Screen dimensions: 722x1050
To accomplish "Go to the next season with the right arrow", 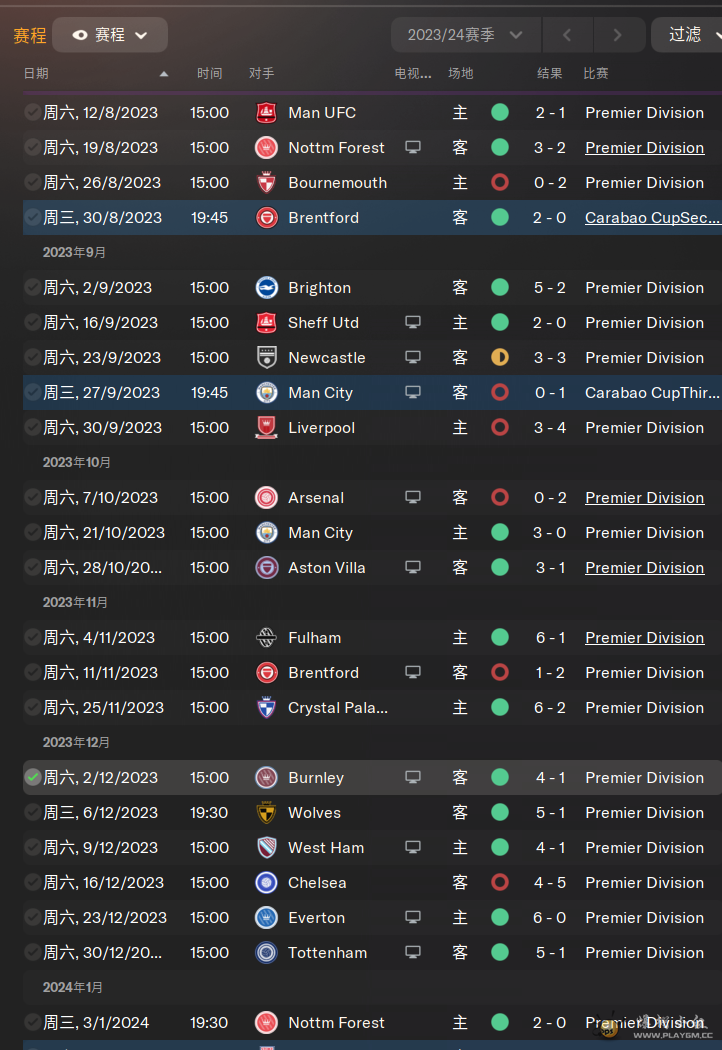I will point(618,35).
